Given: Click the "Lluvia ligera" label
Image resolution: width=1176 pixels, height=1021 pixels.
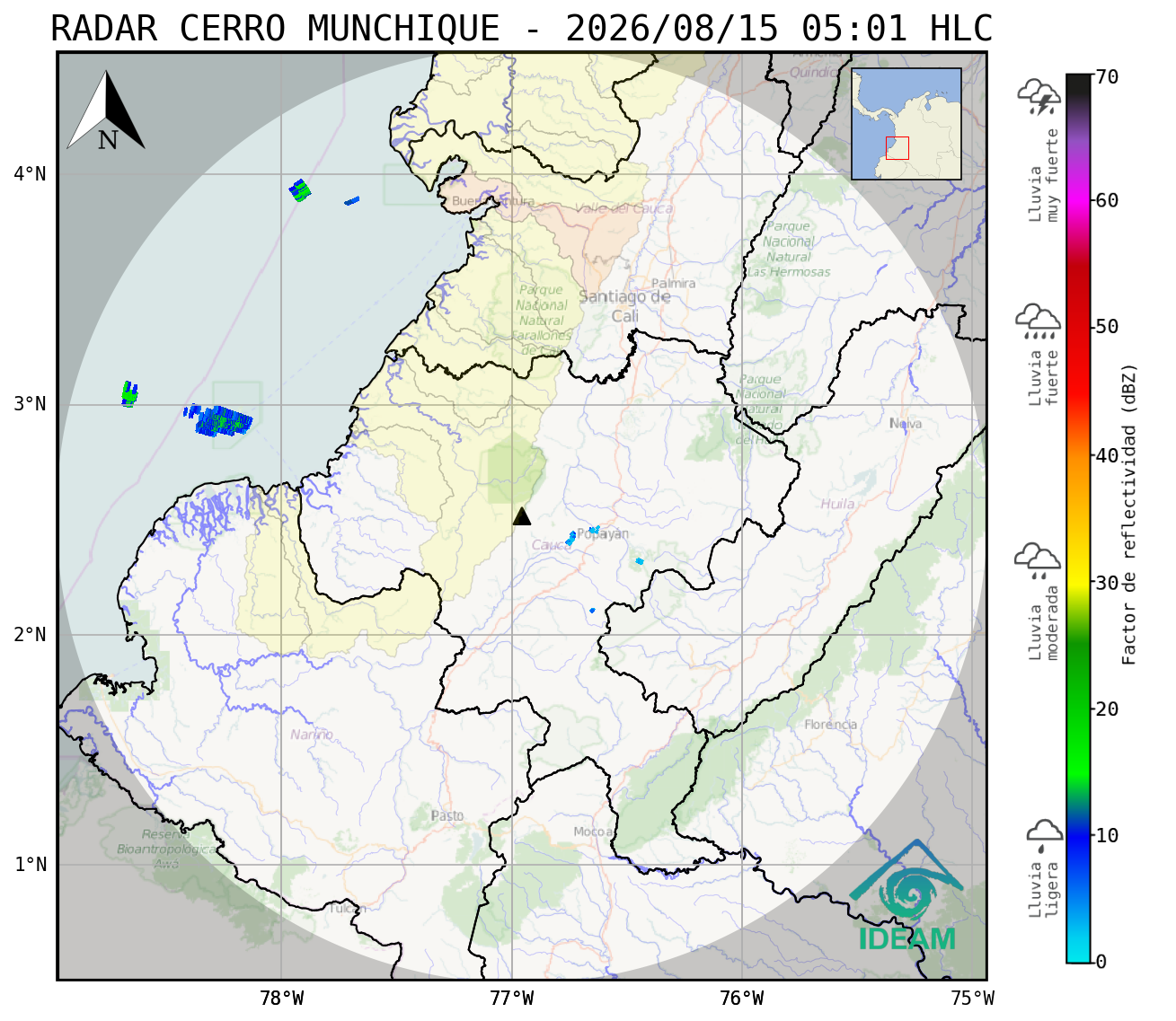Looking at the screenshot, I should (1044, 890).
